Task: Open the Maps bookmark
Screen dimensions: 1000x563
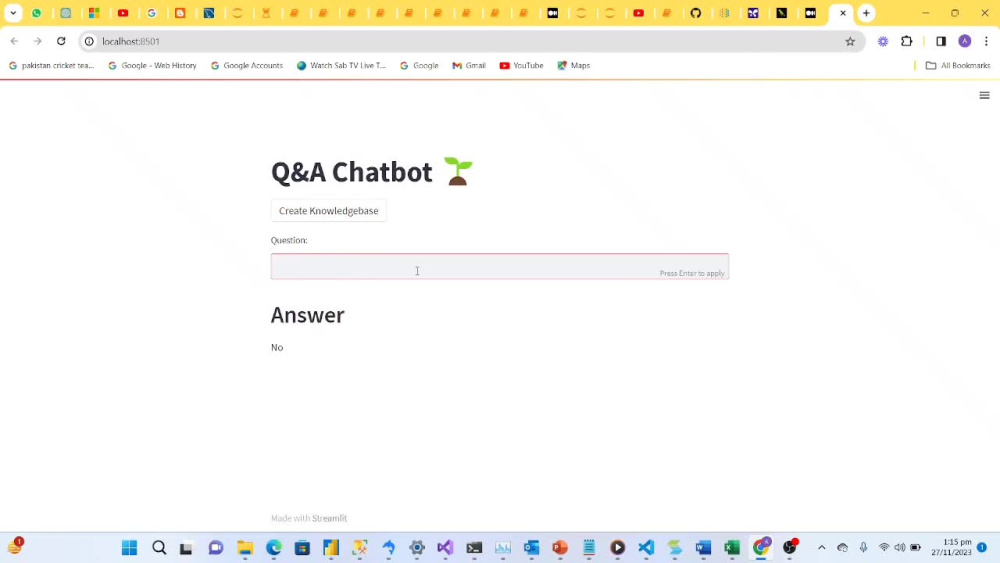Action: click(574, 66)
